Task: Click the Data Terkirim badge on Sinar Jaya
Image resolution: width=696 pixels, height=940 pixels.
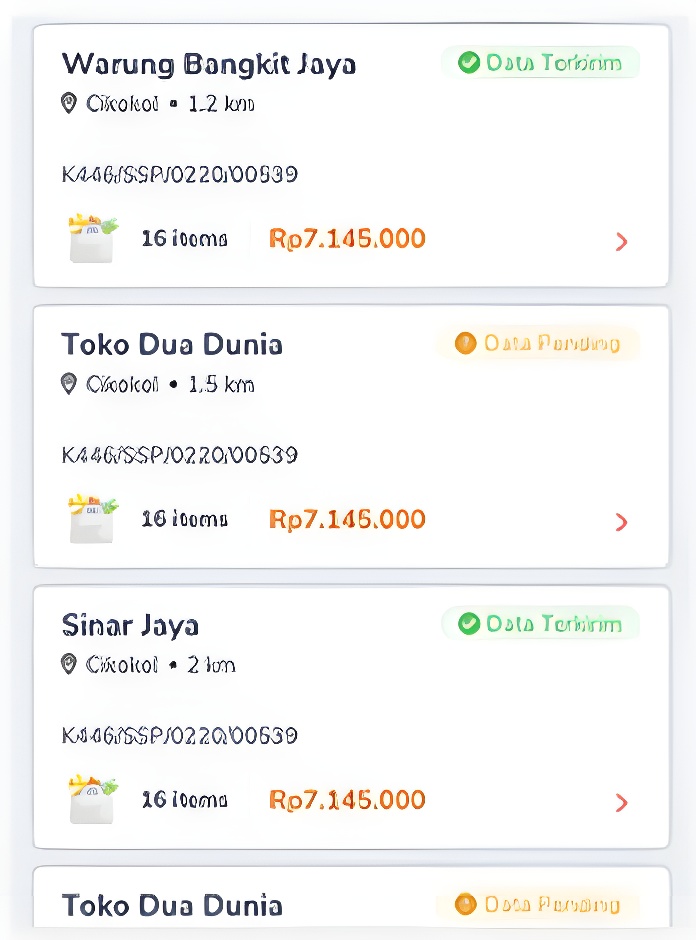Action: 540,624
